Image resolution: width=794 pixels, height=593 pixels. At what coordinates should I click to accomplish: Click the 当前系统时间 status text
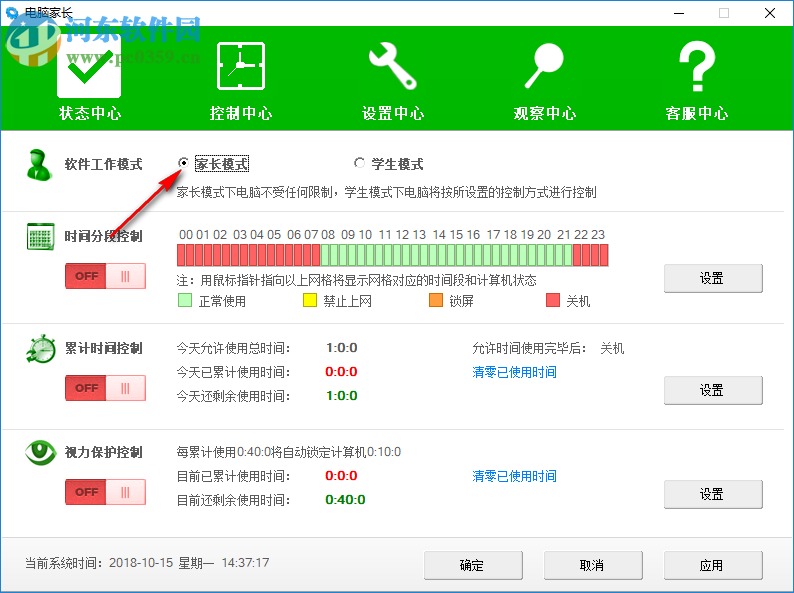pos(147,563)
